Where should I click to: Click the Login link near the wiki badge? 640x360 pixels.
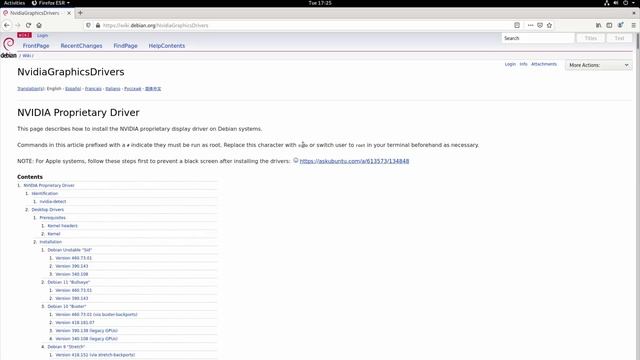(x=42, y=36)
